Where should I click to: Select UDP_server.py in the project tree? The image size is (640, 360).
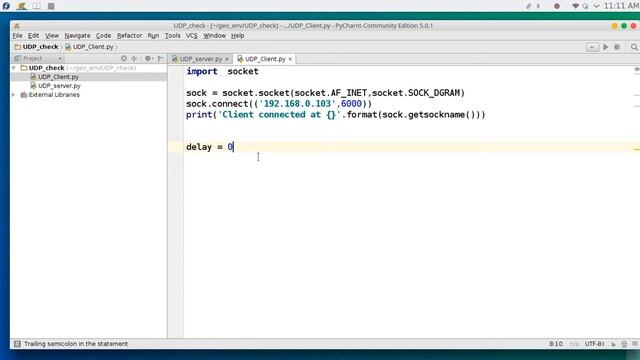click(59, 86)
